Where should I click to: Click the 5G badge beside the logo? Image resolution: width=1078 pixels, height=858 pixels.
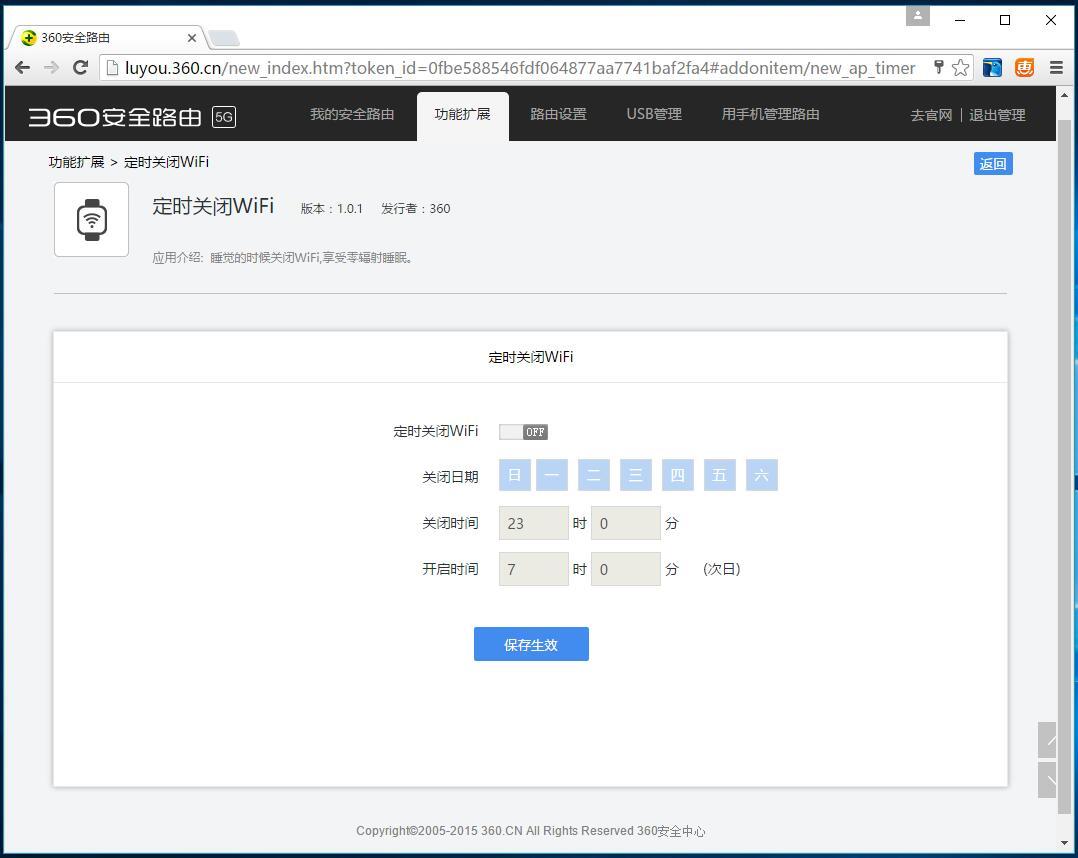click(224, 116)
